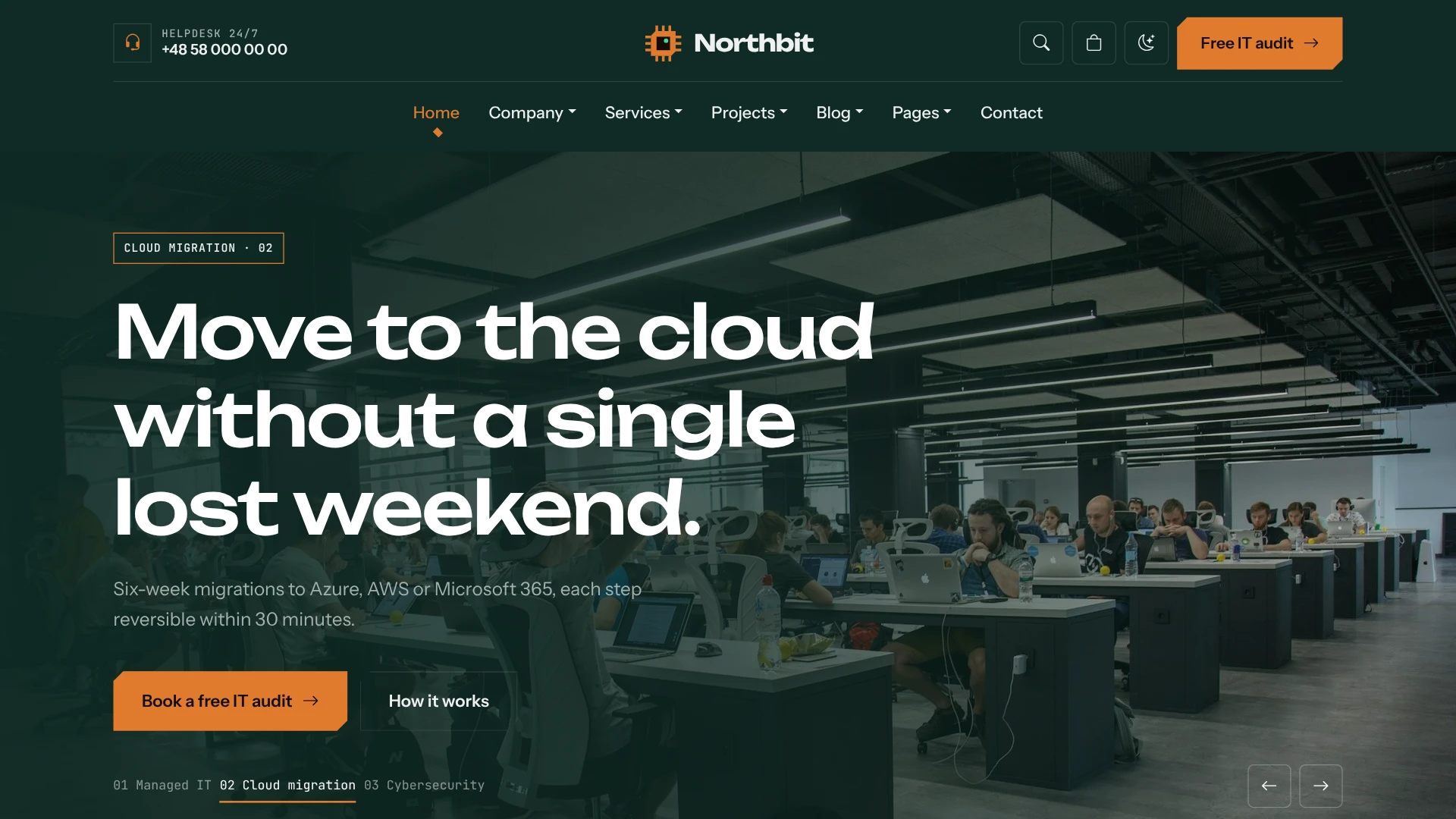Image resolution: width=1456 pixels, height=819 pixels.
Task: Click Book a free IT audit
Action: 231,701
